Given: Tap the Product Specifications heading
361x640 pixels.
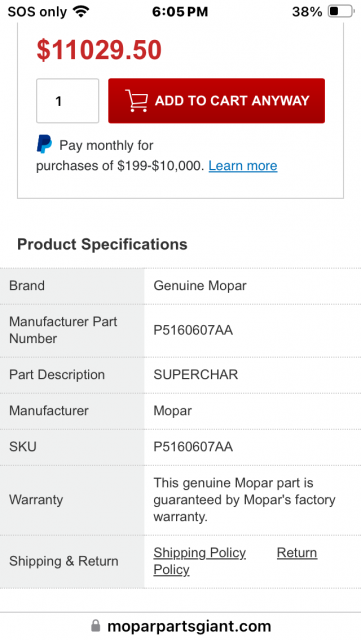Looking at the screenshot, I should (x=102, y=244).
